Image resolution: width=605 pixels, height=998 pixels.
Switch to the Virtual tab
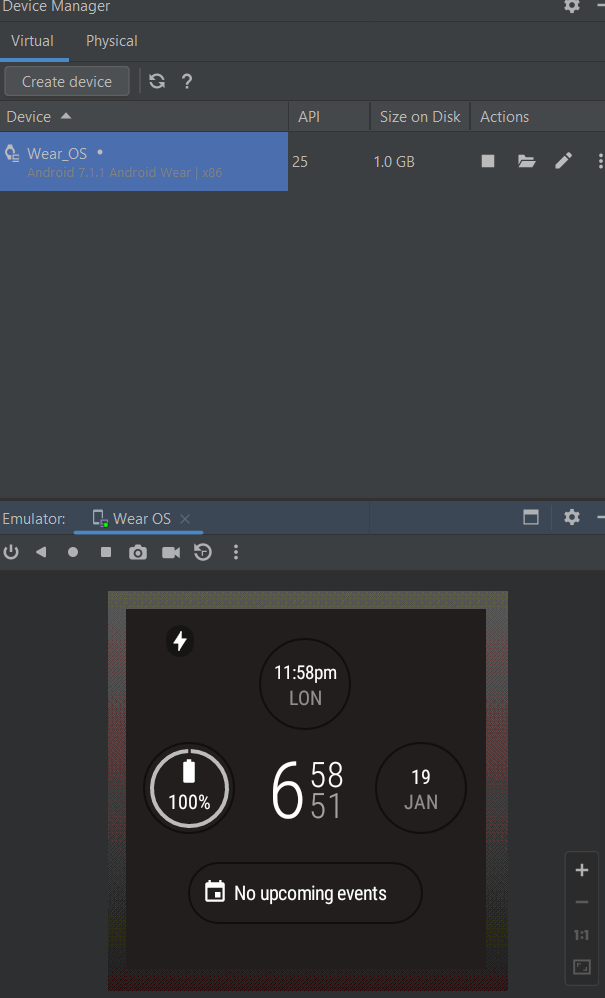click(x=32, y=41)
